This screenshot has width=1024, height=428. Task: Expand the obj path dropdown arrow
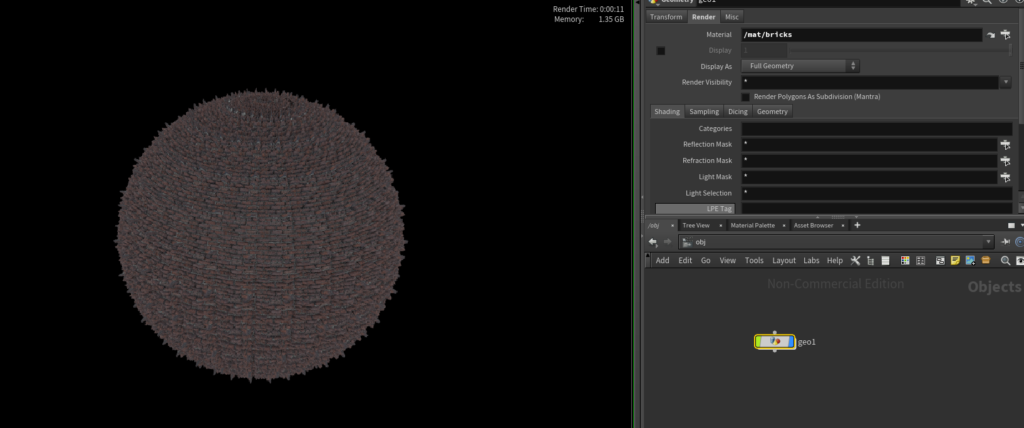pos(988,242)
